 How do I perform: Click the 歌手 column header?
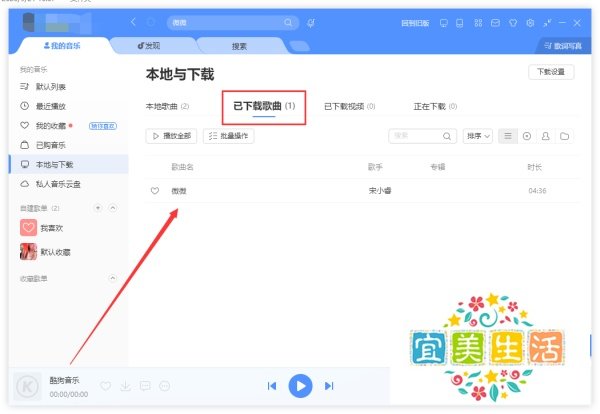(x=375, y=167)
